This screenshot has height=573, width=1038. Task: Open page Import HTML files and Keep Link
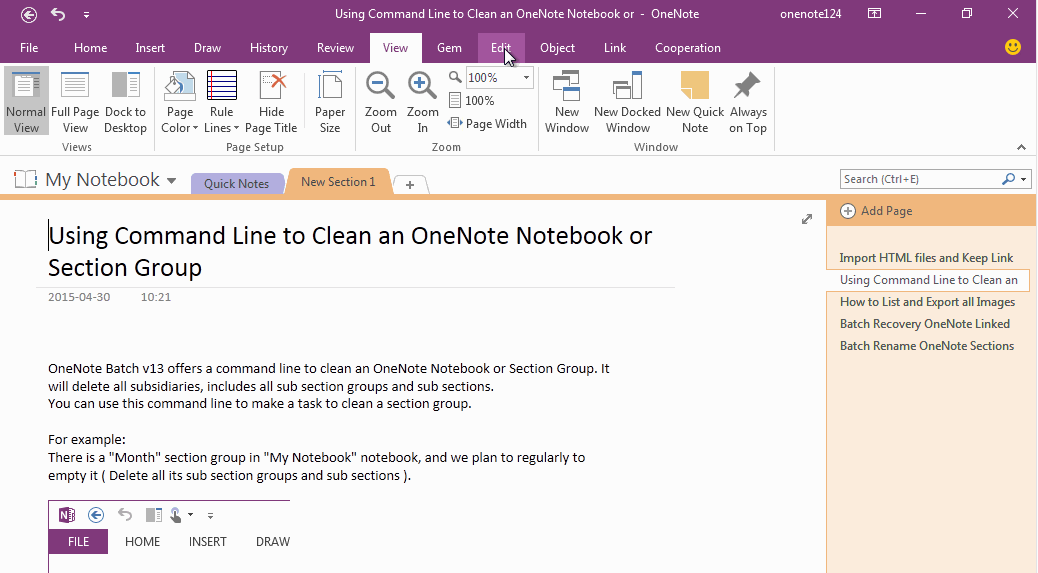tap(926, 258)
